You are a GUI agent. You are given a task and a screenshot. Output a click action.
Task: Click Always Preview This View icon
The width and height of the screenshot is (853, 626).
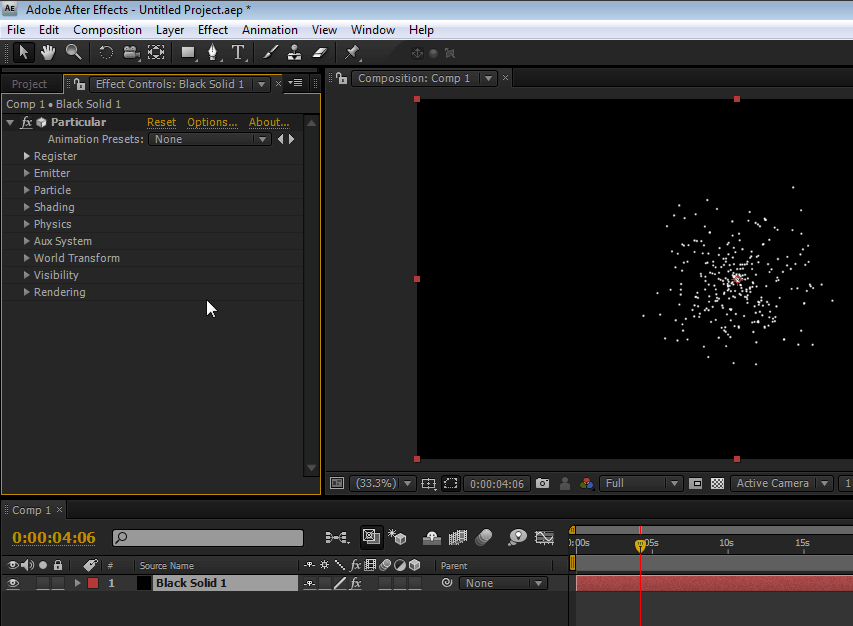(x=337, y=484)
